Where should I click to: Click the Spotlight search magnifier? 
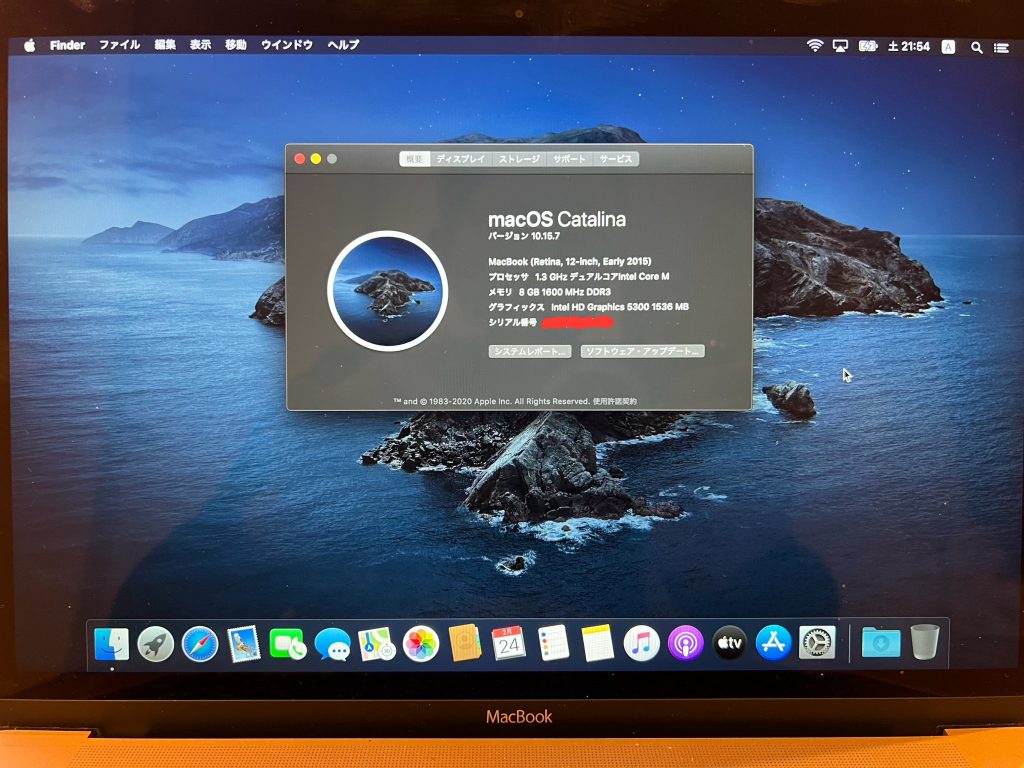[x=976, y=46]
